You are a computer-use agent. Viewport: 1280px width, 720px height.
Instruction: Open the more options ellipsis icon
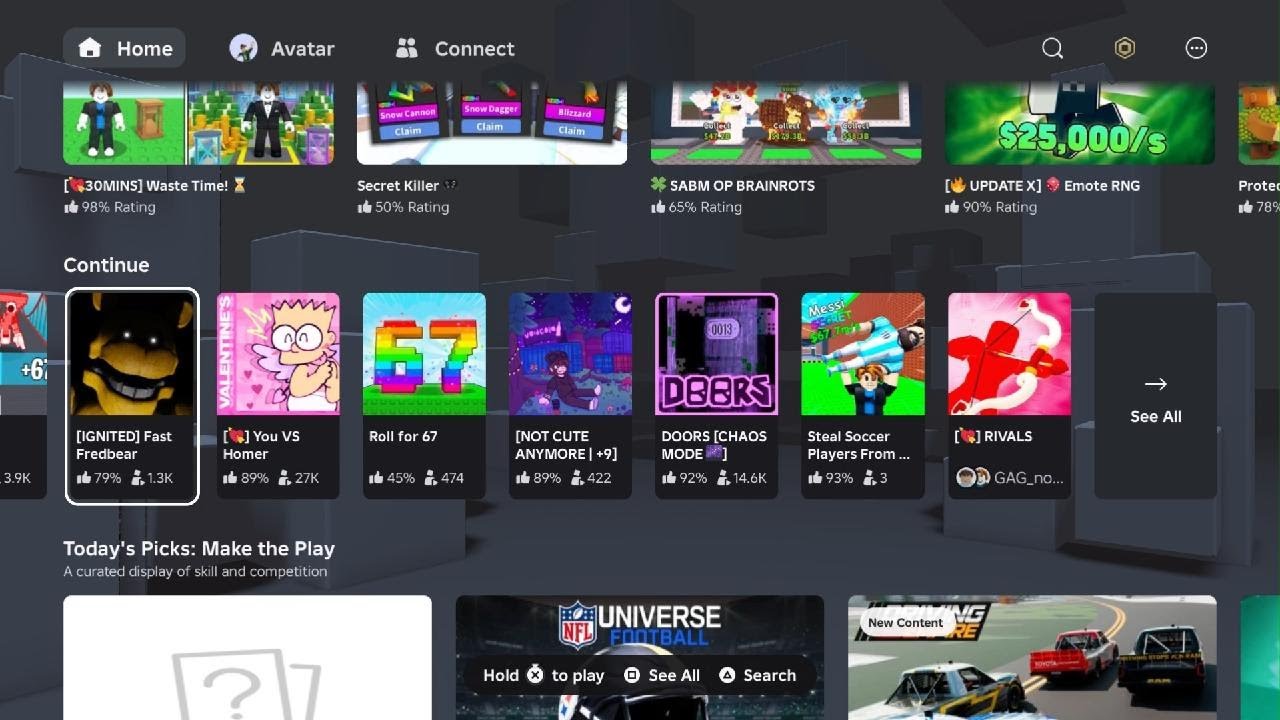coord(1196,48)
